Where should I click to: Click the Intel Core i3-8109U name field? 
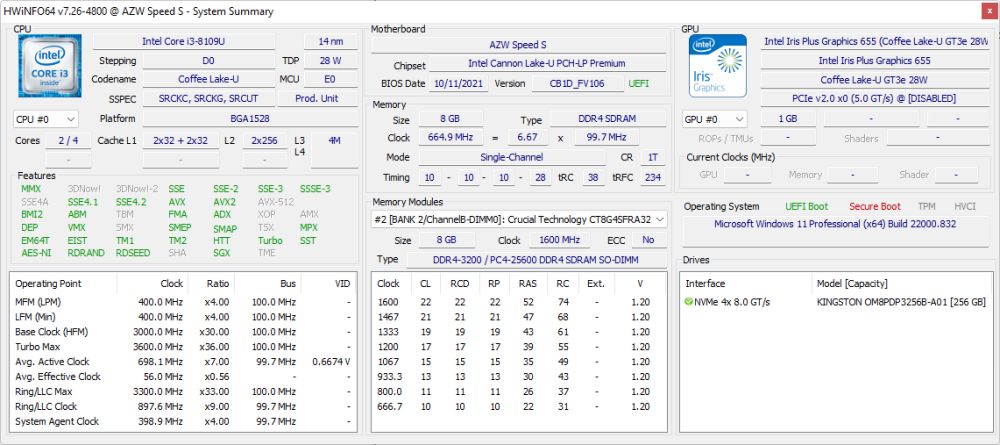coord(184,41)
